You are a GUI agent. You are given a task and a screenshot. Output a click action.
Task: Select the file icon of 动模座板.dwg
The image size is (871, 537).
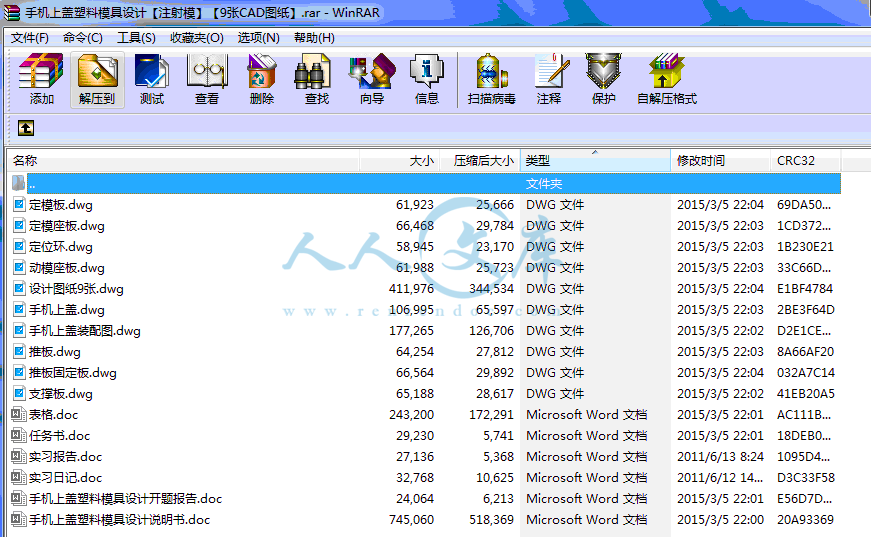point(19,268)
